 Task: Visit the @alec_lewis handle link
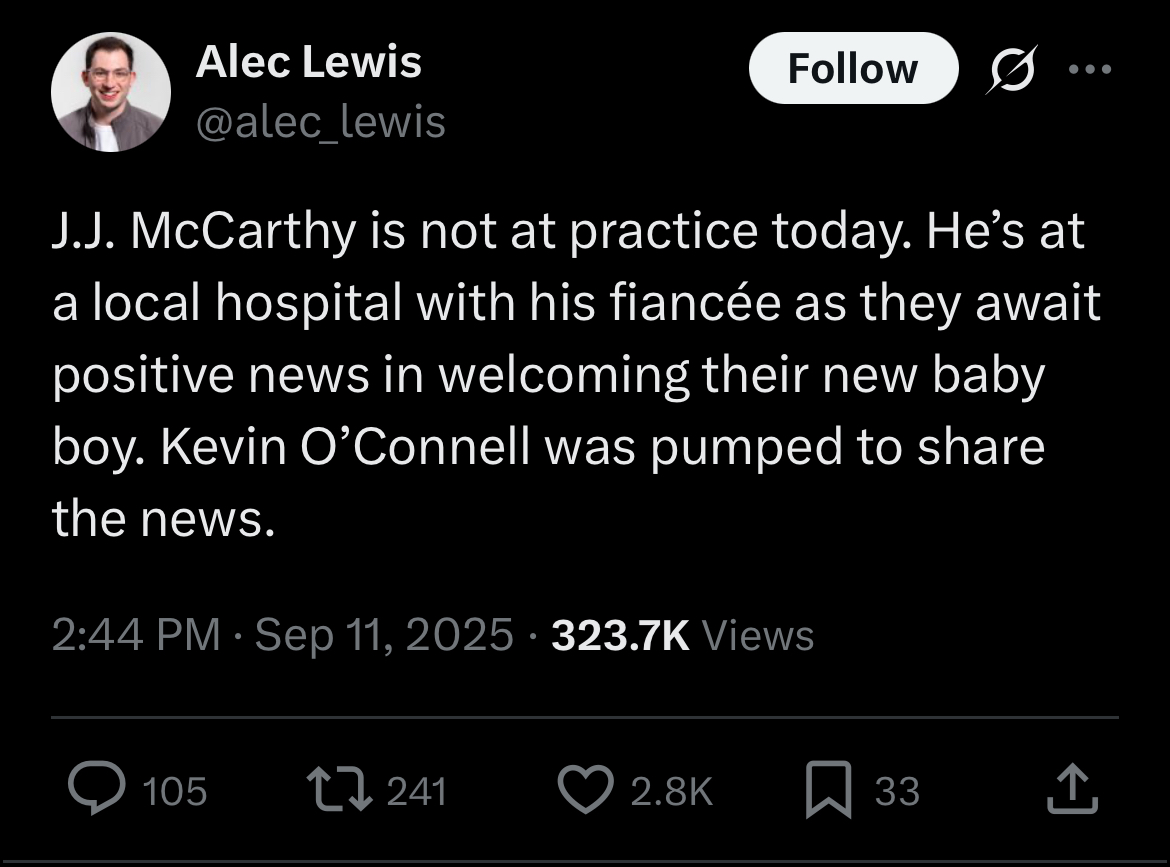click(320, 122)
